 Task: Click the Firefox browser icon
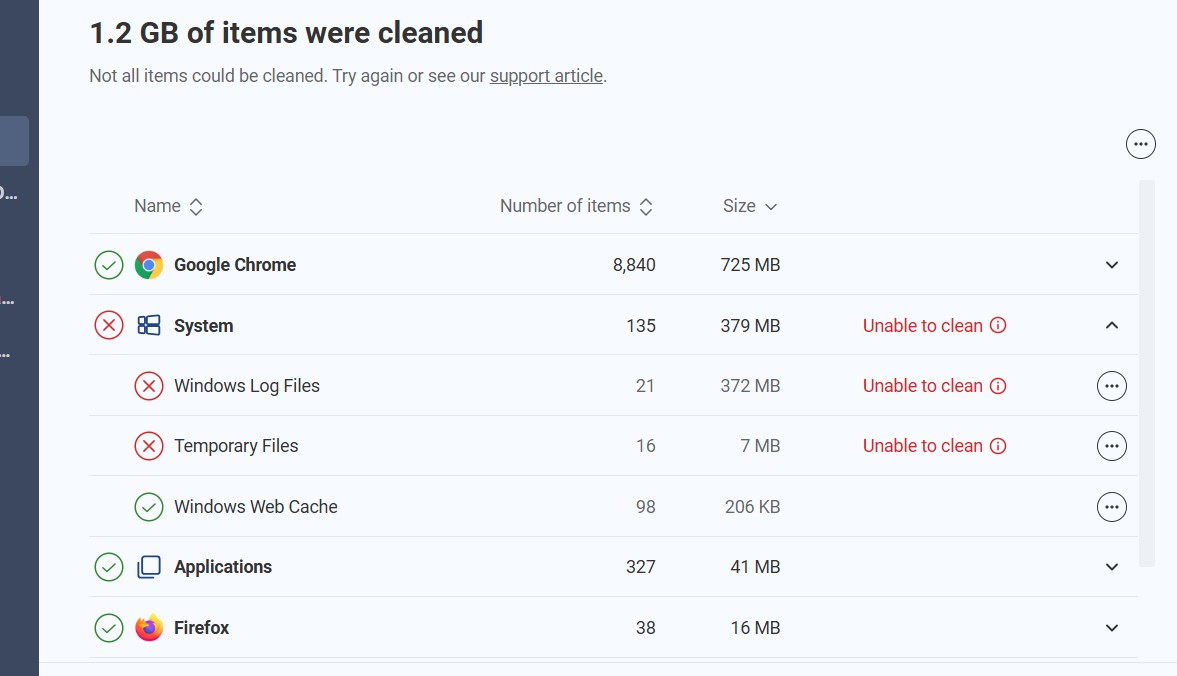coord(149,628)
